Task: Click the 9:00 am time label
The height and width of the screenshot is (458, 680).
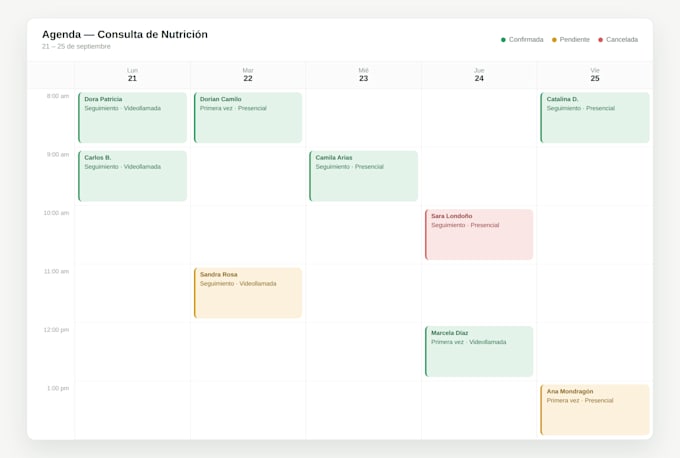Action: tap(58, 155)
